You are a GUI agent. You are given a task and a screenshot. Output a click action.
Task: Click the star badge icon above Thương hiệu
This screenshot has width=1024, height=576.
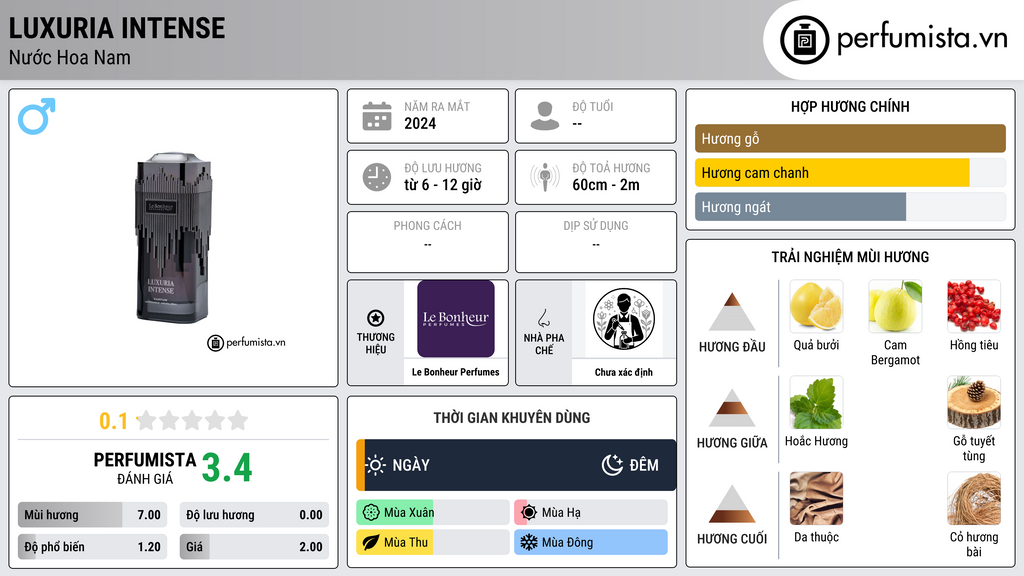pyautogui.click(x=376, y=318)
